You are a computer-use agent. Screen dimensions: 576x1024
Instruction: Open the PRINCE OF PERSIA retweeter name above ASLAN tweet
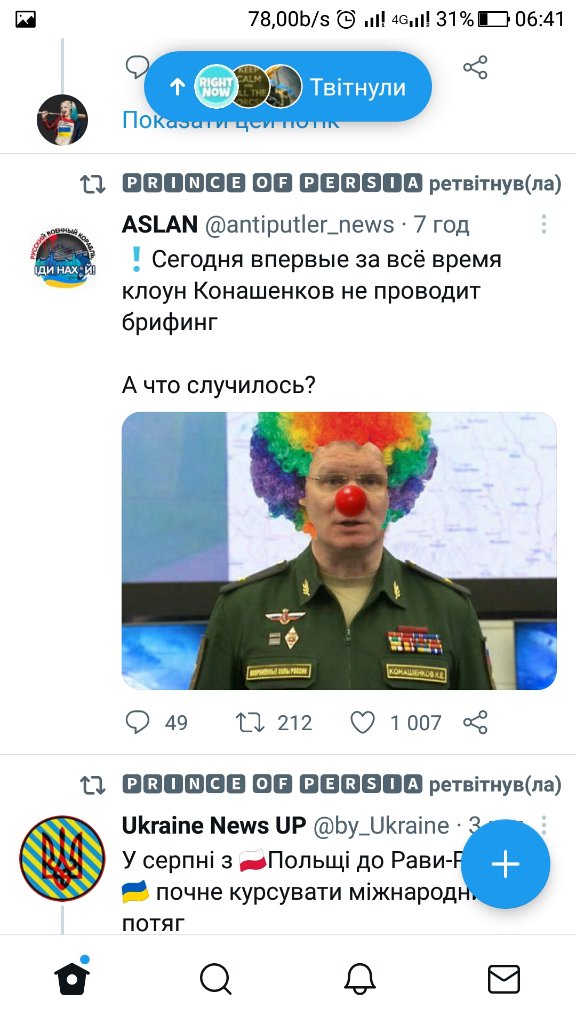[x=272, y=184]
